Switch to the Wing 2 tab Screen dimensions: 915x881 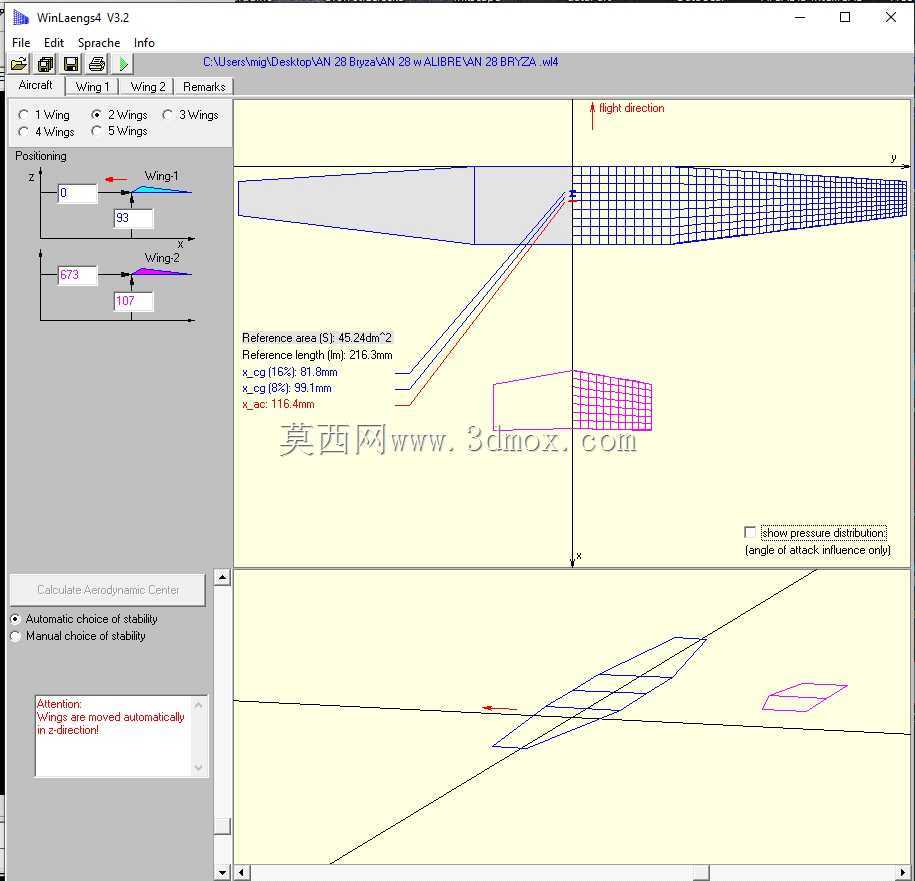point(148,87)
